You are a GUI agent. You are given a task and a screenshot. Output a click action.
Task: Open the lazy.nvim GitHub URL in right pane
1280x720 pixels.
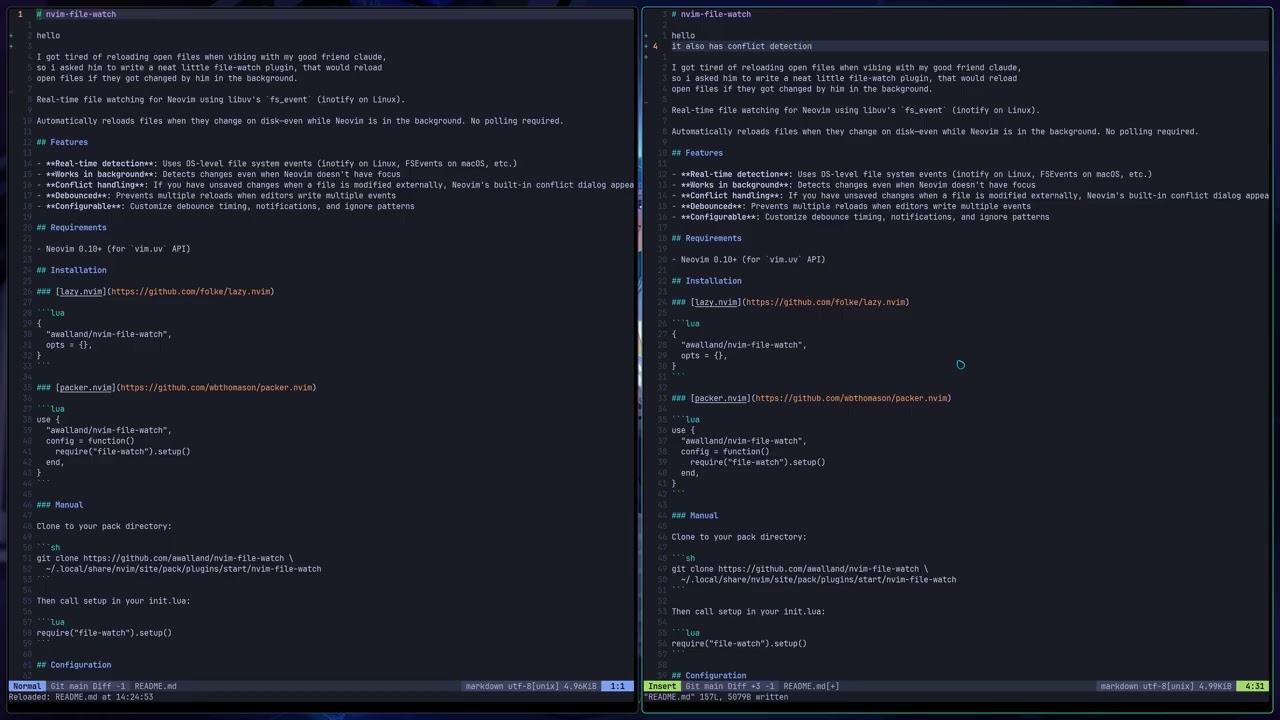[825, 302]
